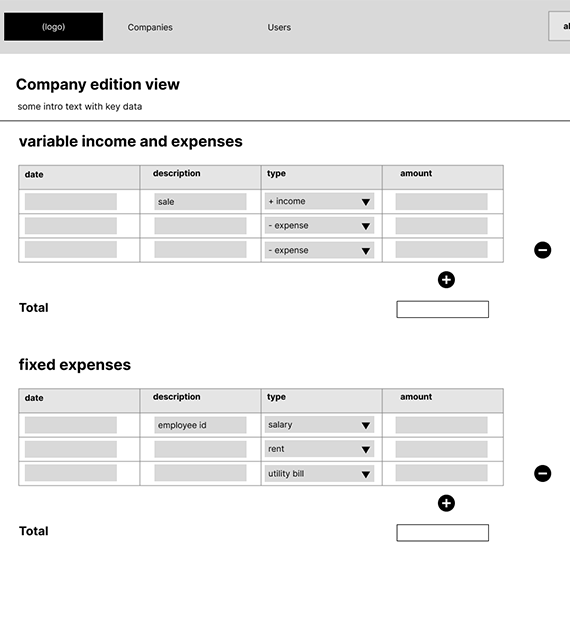Select the 'sale' description field

[x=200, y=202]
